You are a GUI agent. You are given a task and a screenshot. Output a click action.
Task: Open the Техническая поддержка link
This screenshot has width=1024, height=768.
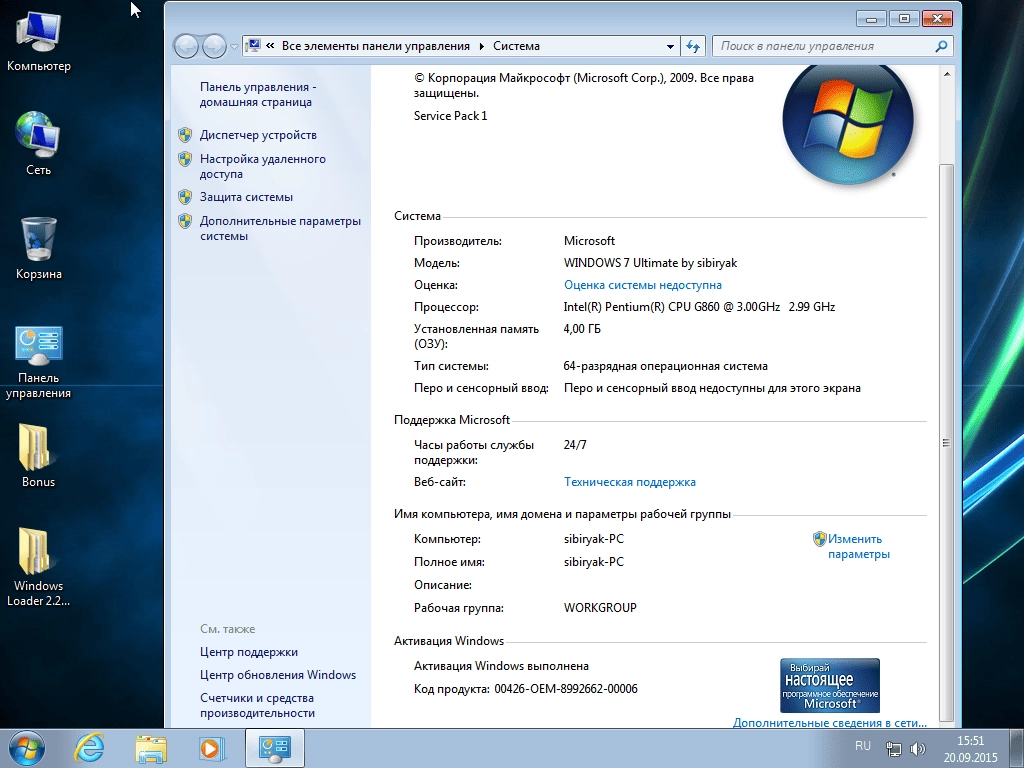630,482
